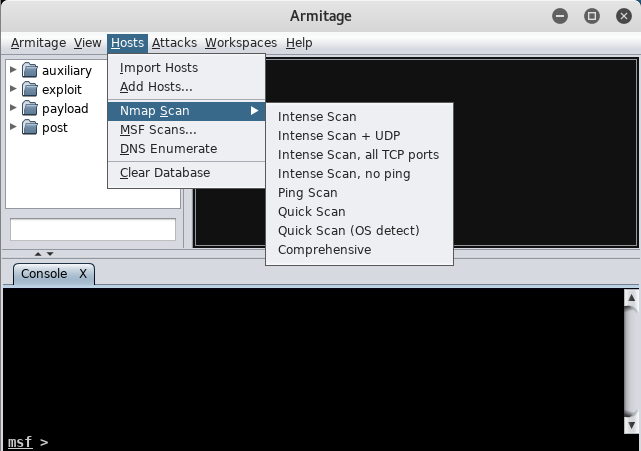Select Intense Scan, no ping
Image resolution: width=641 pixels, height=451 pixels.
tap(359, 174)
